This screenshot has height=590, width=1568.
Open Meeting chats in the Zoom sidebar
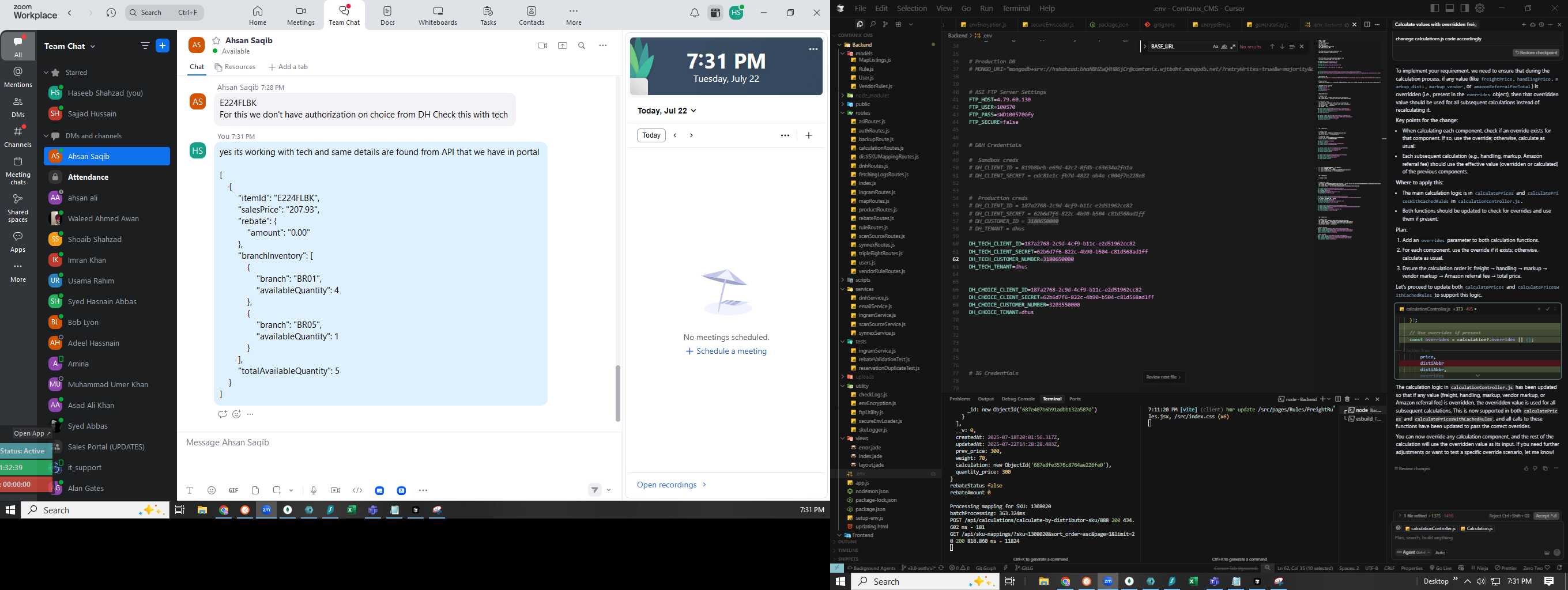point(18,171)
